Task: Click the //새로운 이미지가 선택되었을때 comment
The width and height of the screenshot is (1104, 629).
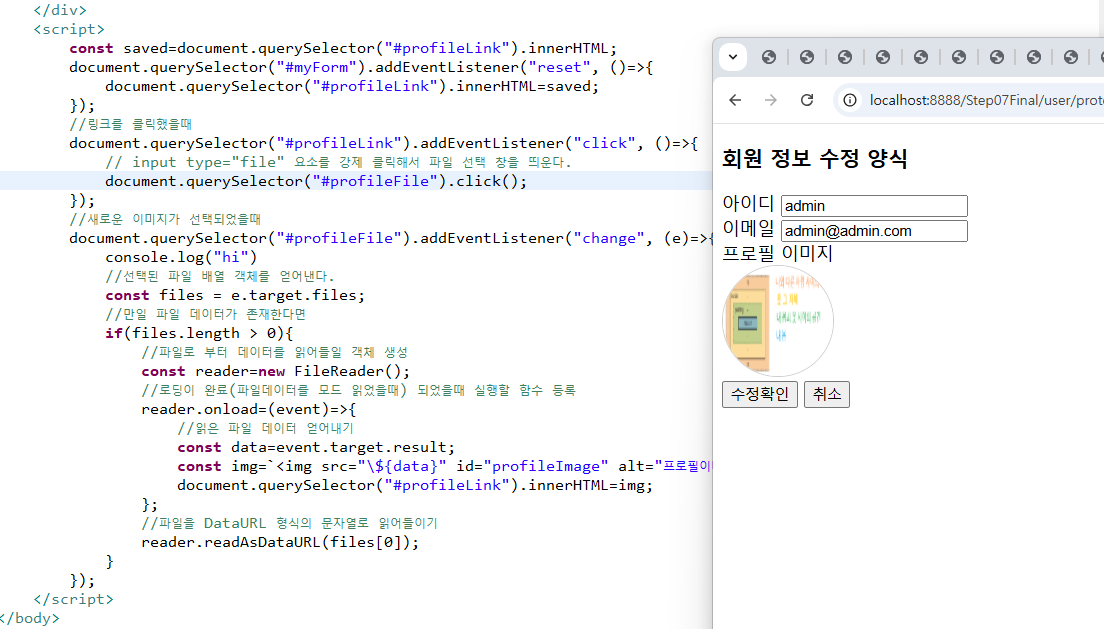Action: point(165,219)
